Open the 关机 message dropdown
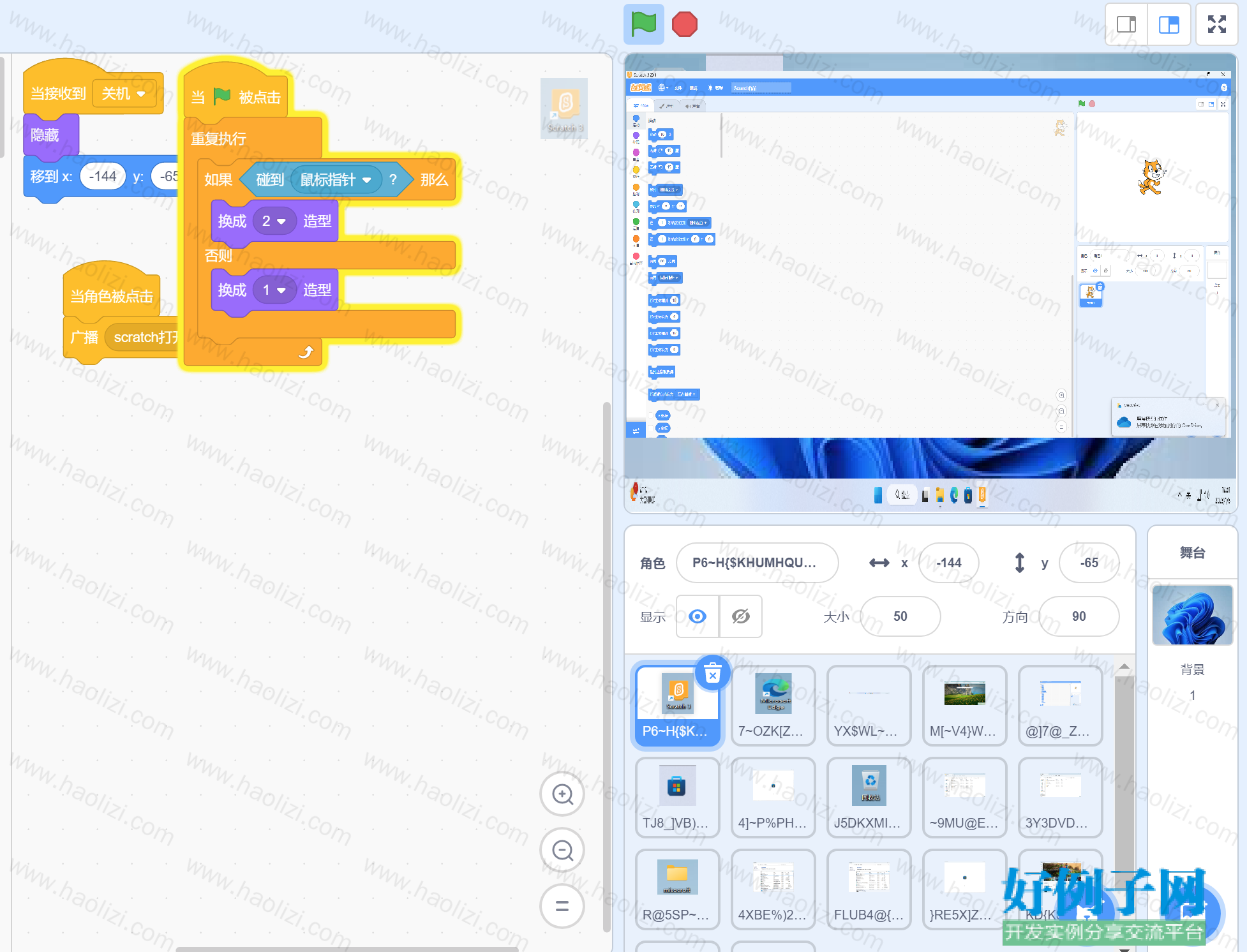This screenshot has height=952, width=1247. pyautogui.click(x=124, y=94)
